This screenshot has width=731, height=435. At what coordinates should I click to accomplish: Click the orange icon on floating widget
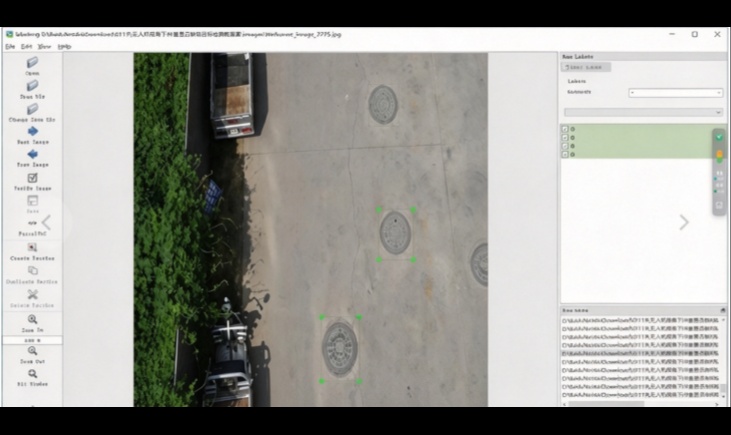(x=719, y=154)
